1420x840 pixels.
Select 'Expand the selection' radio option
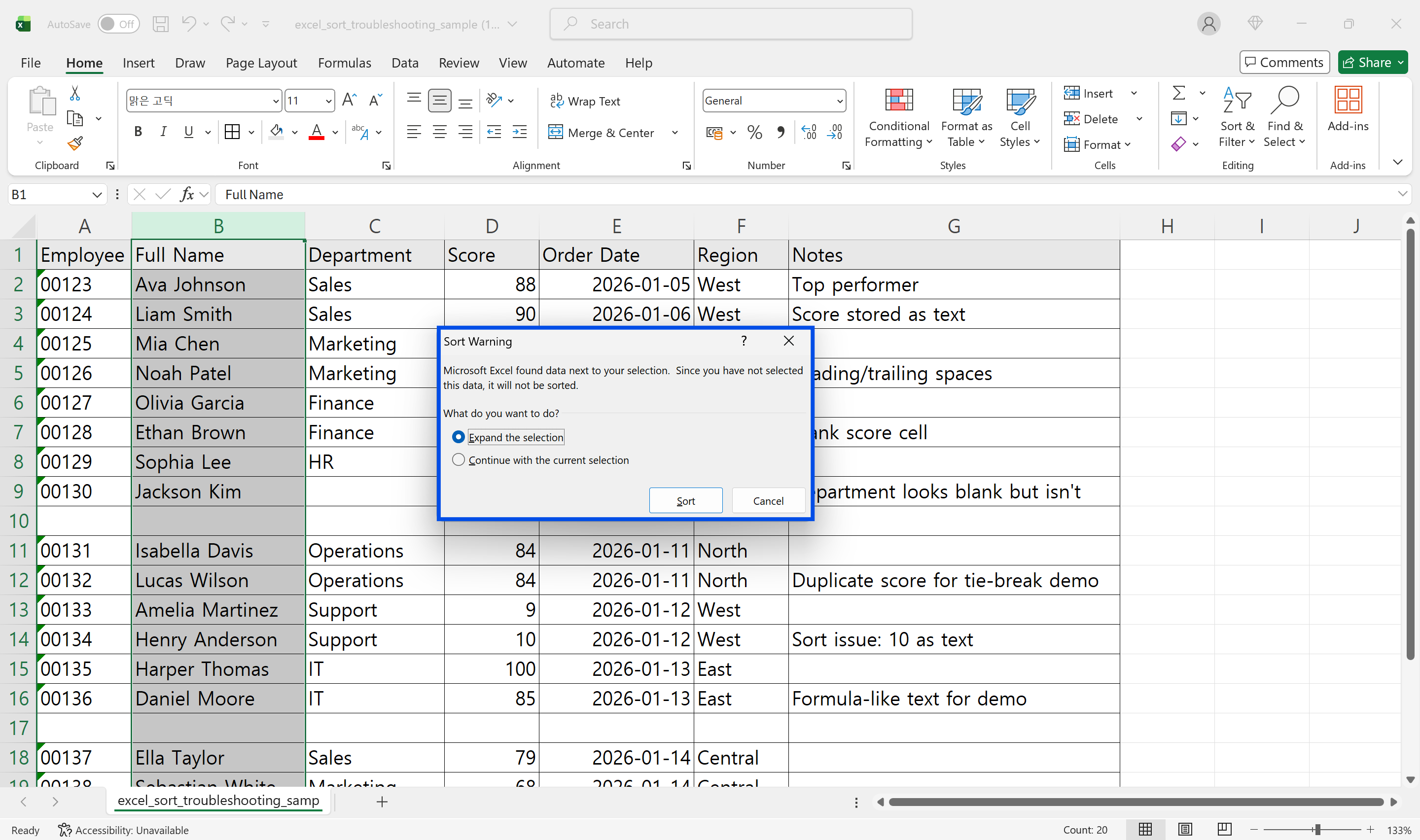coord(459,437)
